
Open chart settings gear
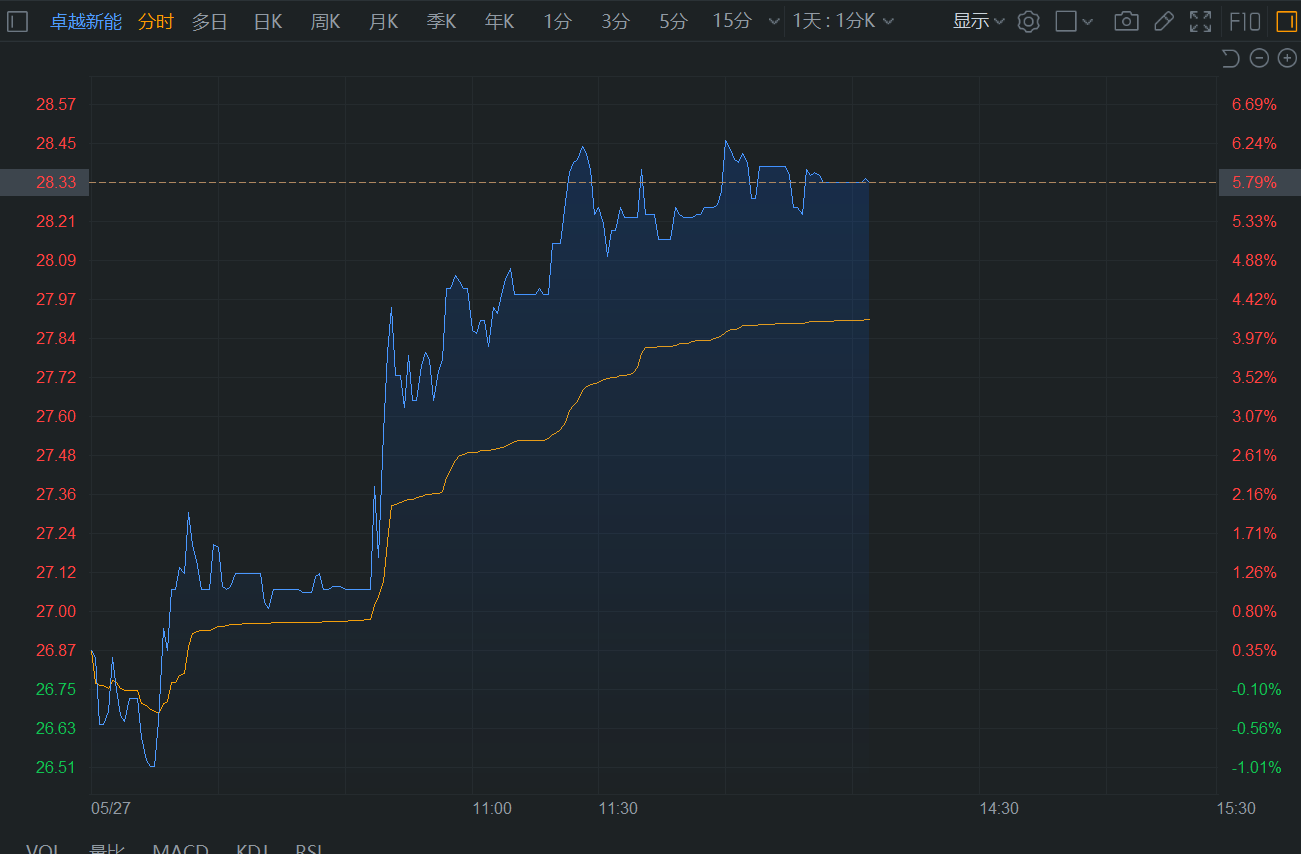(x=1028, y=21)
